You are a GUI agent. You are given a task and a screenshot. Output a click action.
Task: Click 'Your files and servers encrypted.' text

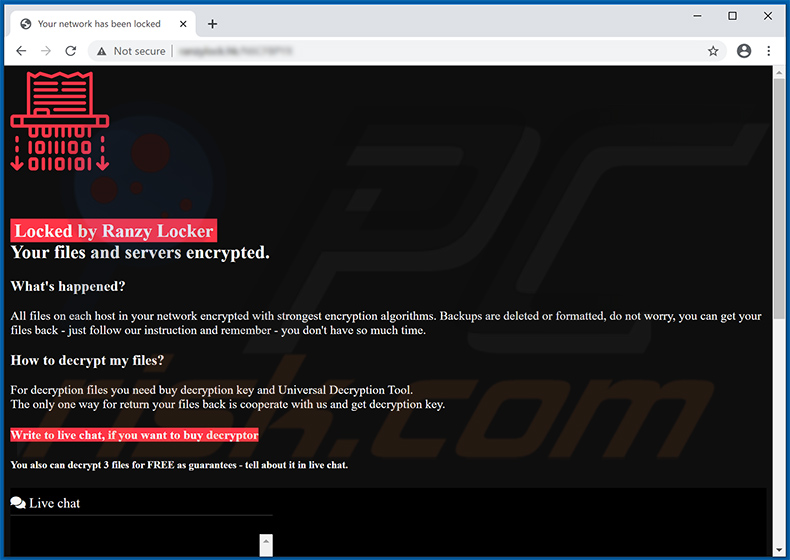click(140, 252)
